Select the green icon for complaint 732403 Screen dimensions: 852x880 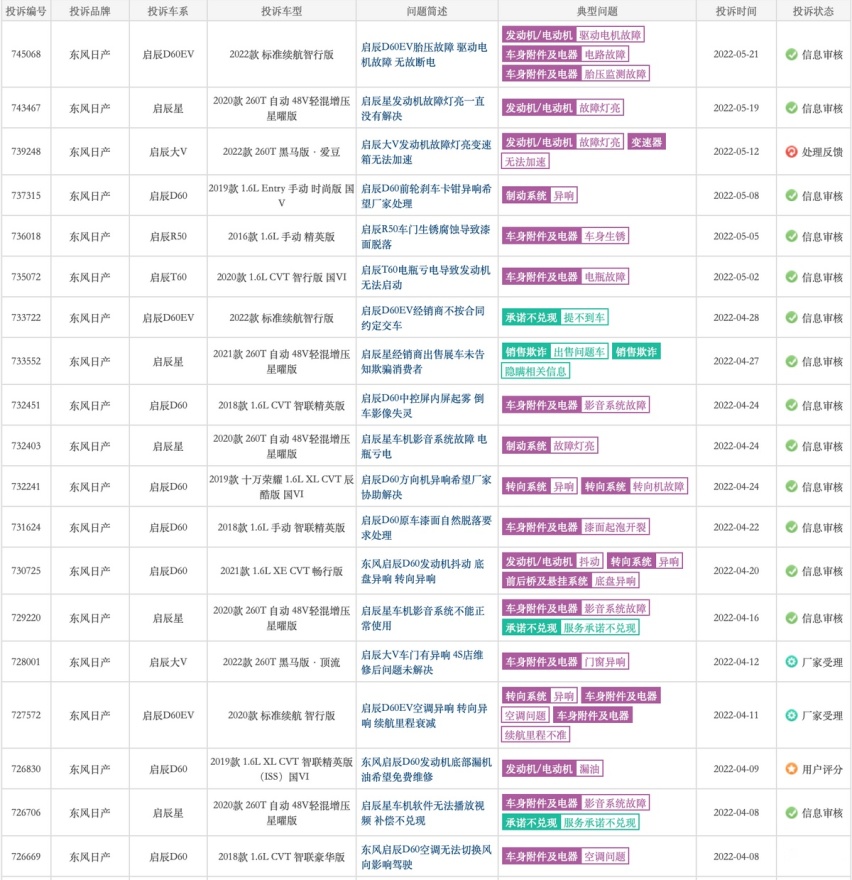tap(791, 446)
